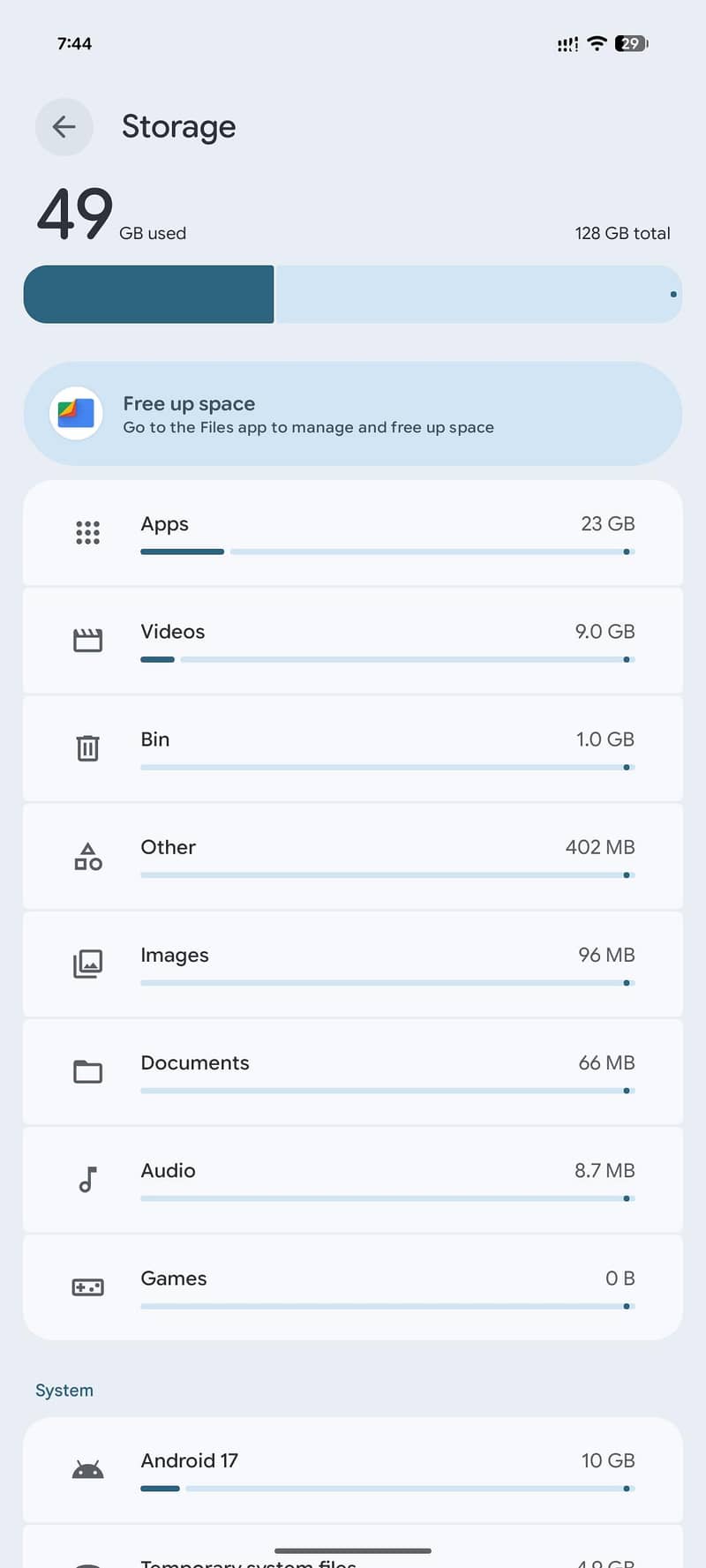706x1568 pixels.
Task: Tap the 23 GB Apps size
Action: [608, 524]
